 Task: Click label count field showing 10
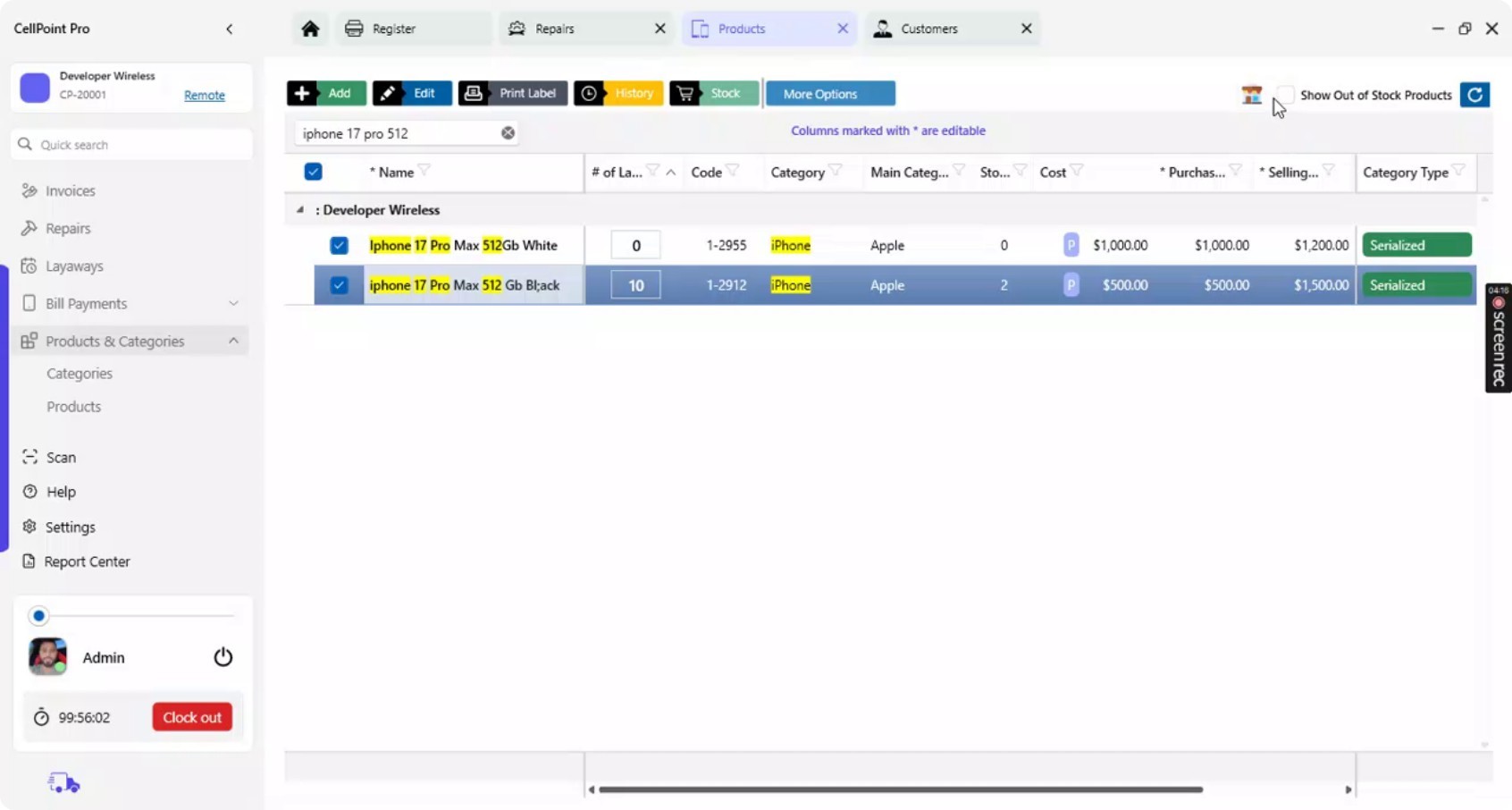(x=635, y=285)
